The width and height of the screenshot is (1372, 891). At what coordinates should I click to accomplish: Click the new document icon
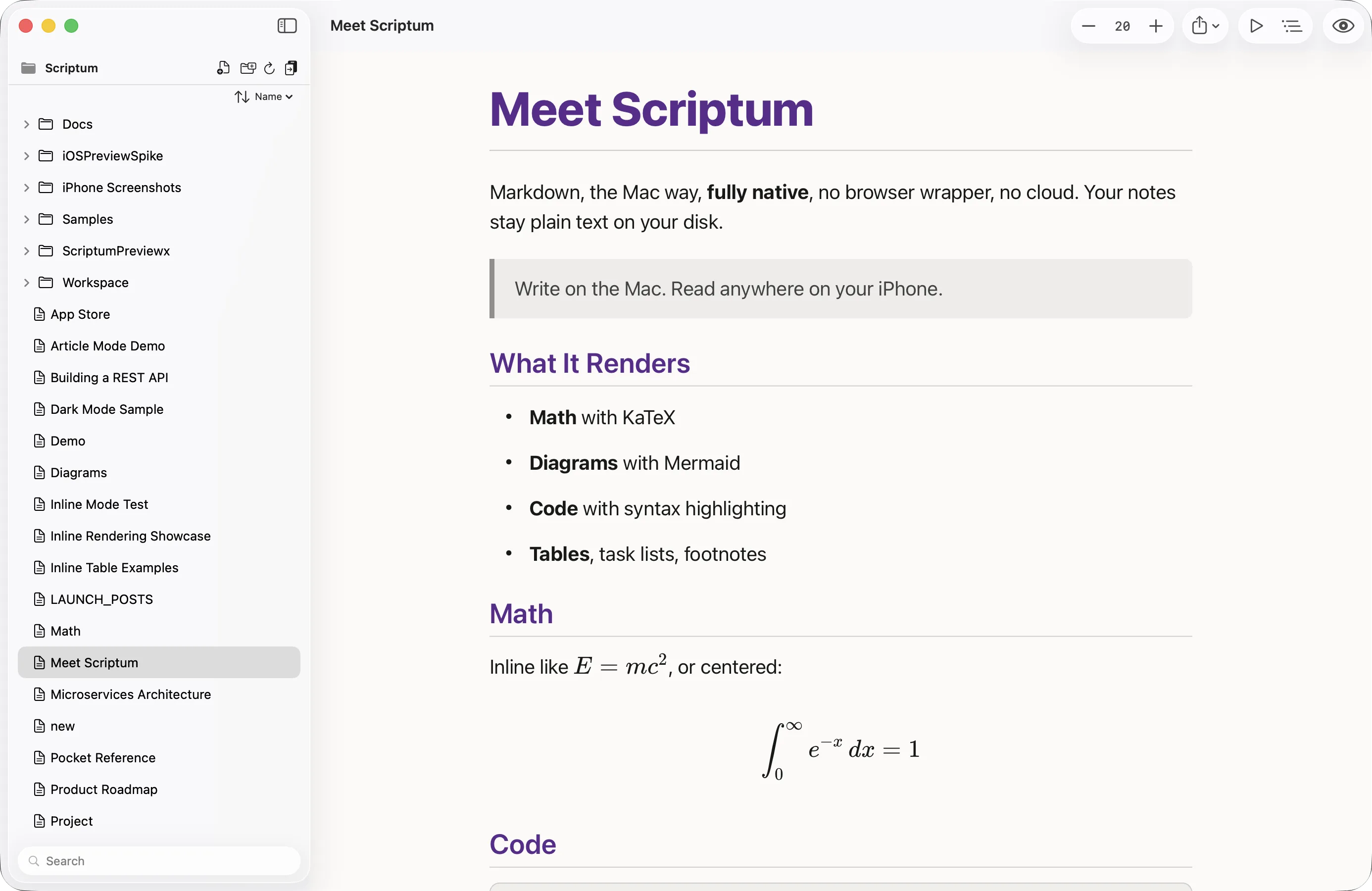pyautogui.click(x=223, y=68)
